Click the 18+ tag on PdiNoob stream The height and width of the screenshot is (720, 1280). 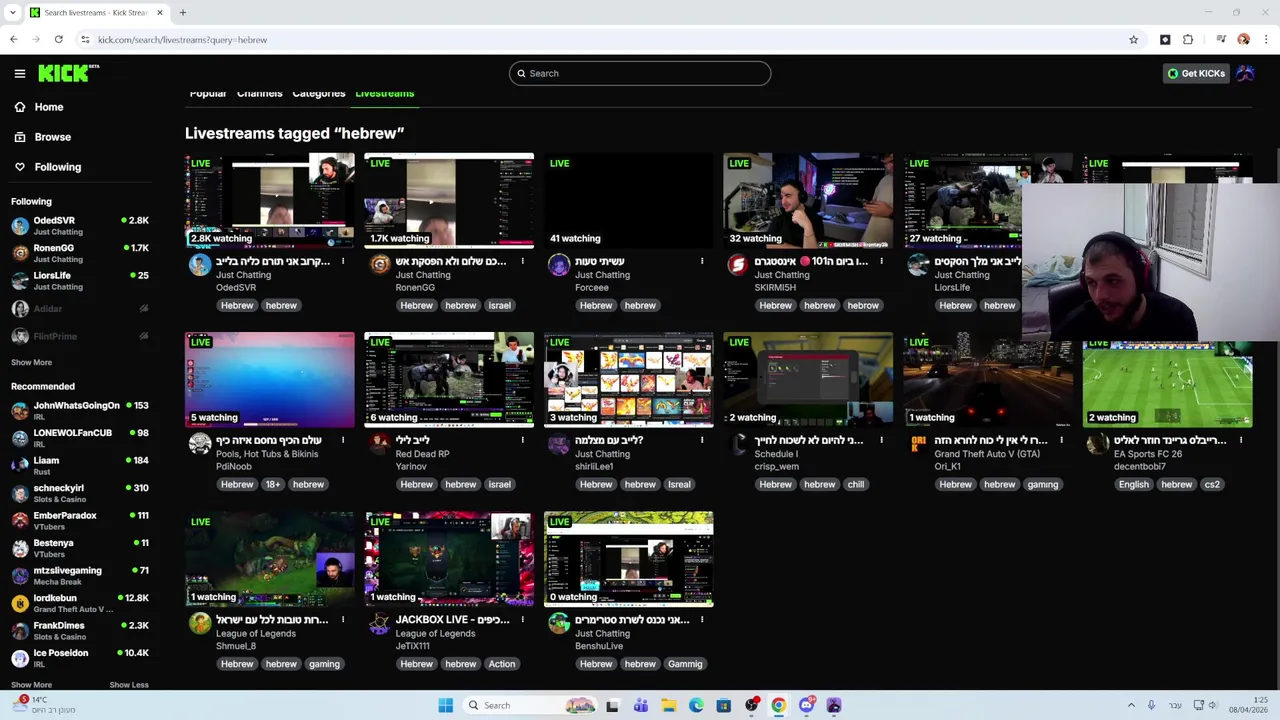pos(272,484)
